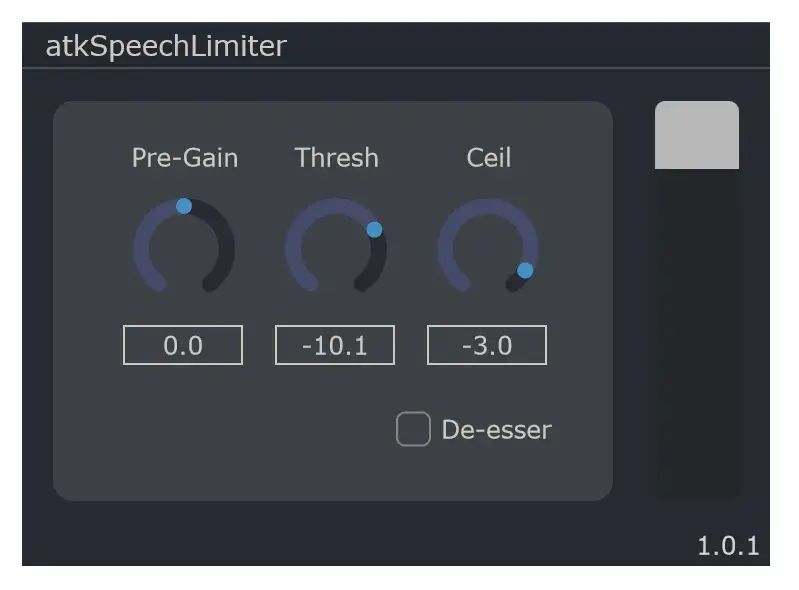This screenshot has width=799, height=590.
Task: Click the De-esser label text
Action: (x=496, y=430)
